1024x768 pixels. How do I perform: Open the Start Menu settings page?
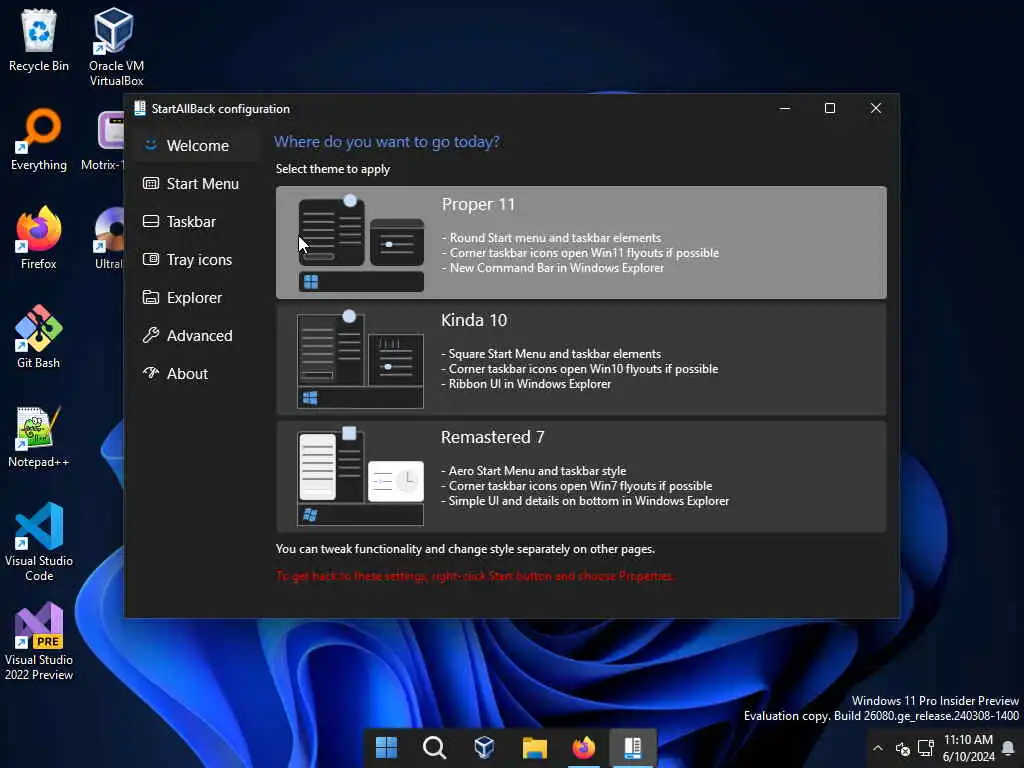click(x=197, y=184)
